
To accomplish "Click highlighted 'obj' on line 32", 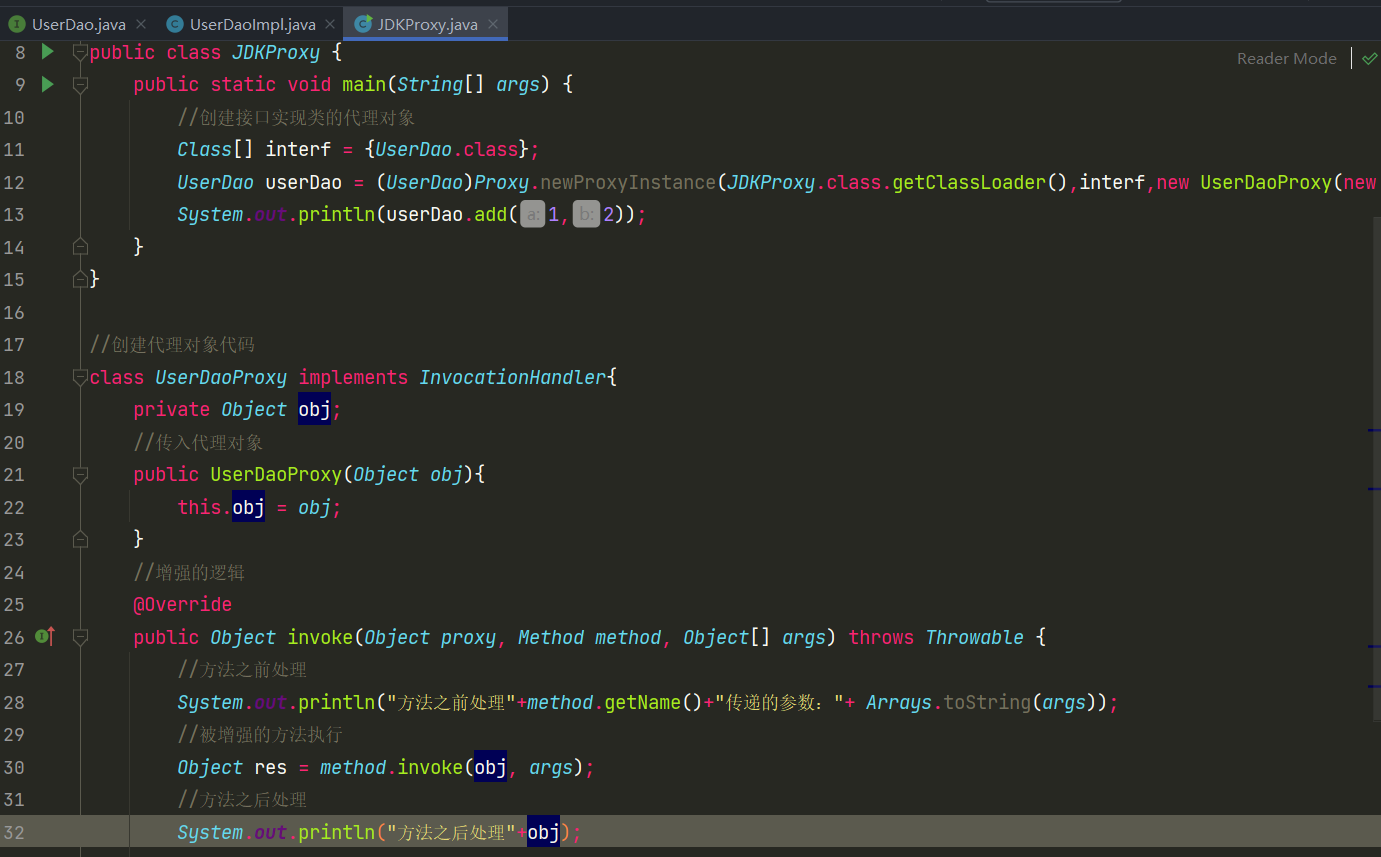I will (x=543, y=832).
